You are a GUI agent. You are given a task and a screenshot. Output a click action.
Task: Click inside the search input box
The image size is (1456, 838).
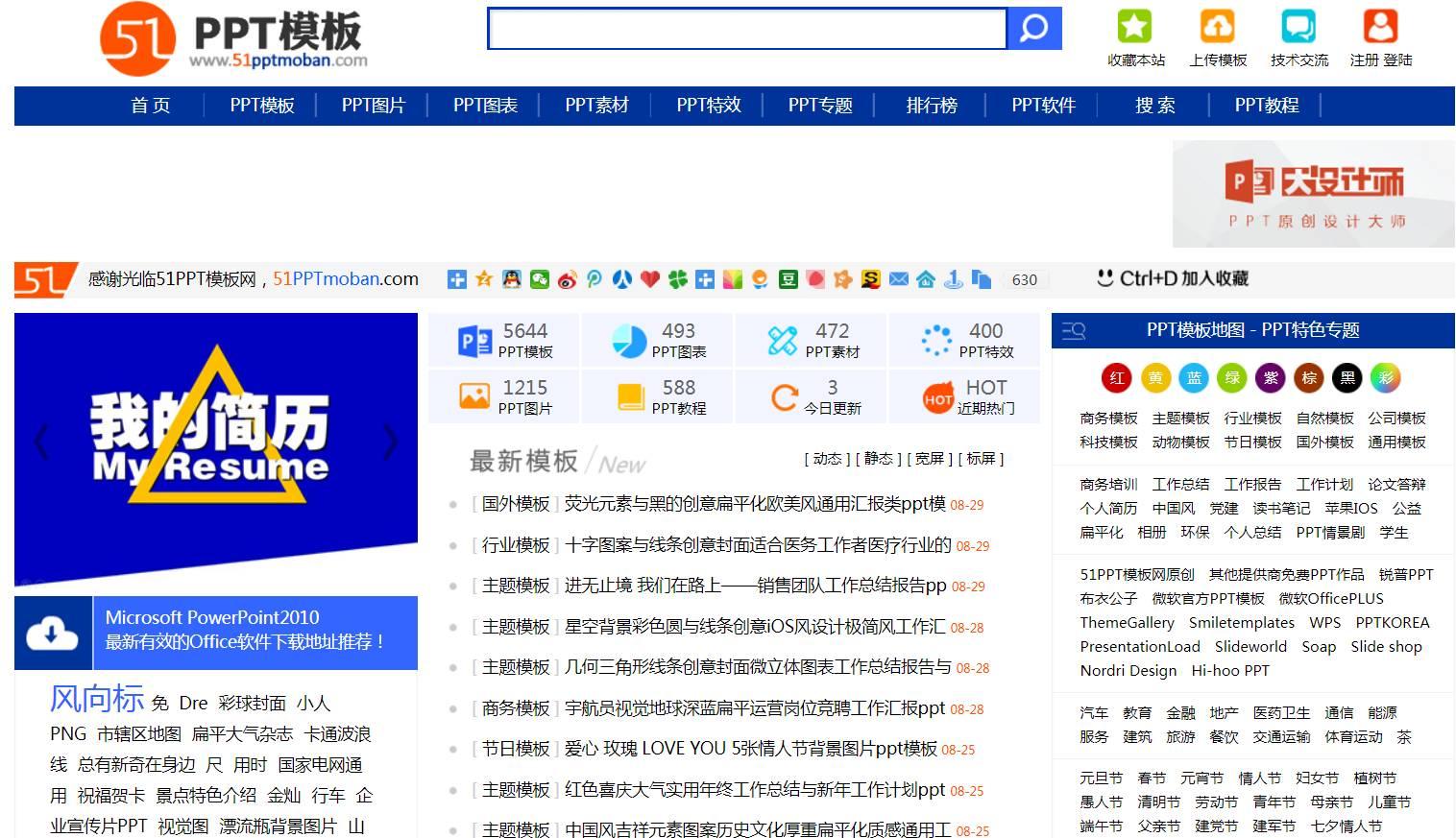[749, 29]
